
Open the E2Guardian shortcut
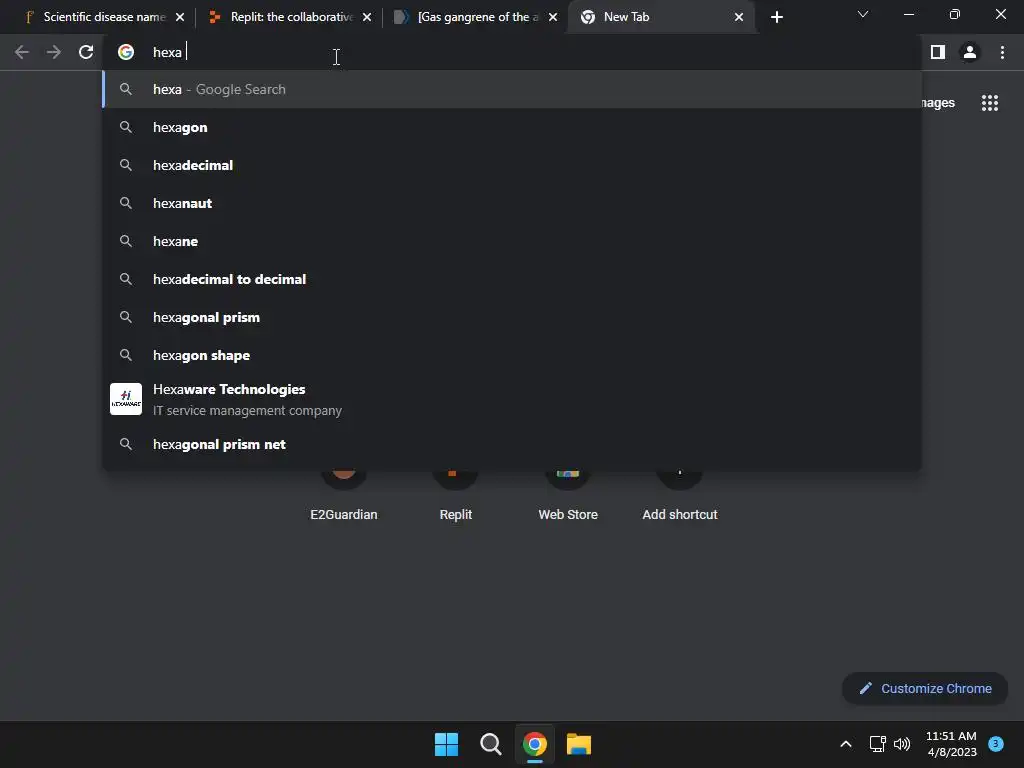pyautogui.click(x=344, y=496)
